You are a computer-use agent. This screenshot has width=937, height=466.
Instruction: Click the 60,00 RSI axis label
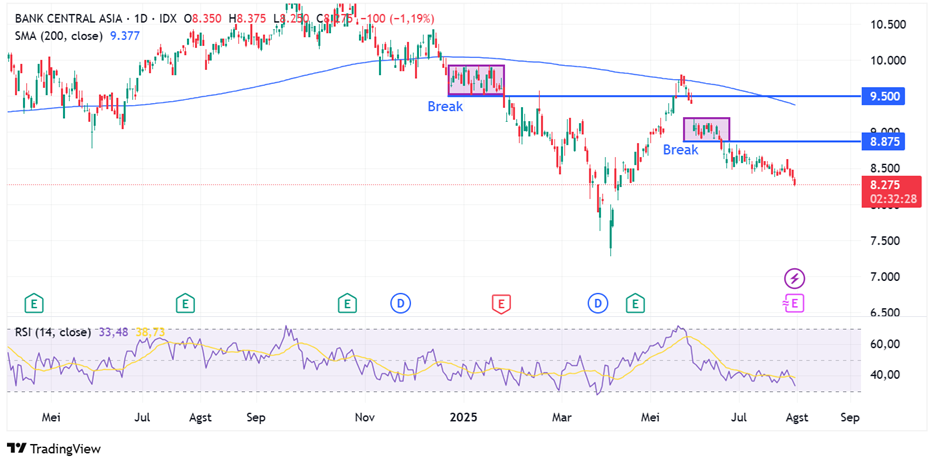(887, 344)
